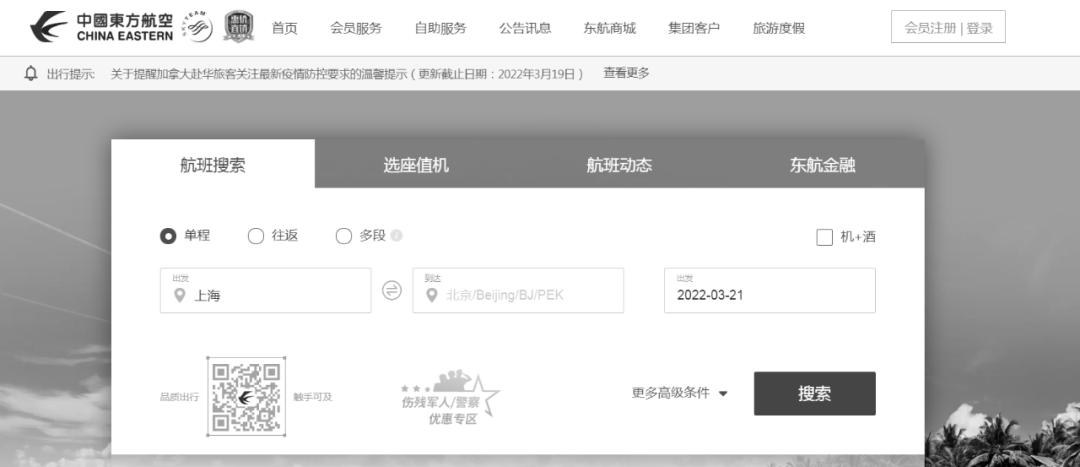This screenshot has width=1080, height=467.
Task: Click the departure city field showing 上海
Action: pos(265,291)
